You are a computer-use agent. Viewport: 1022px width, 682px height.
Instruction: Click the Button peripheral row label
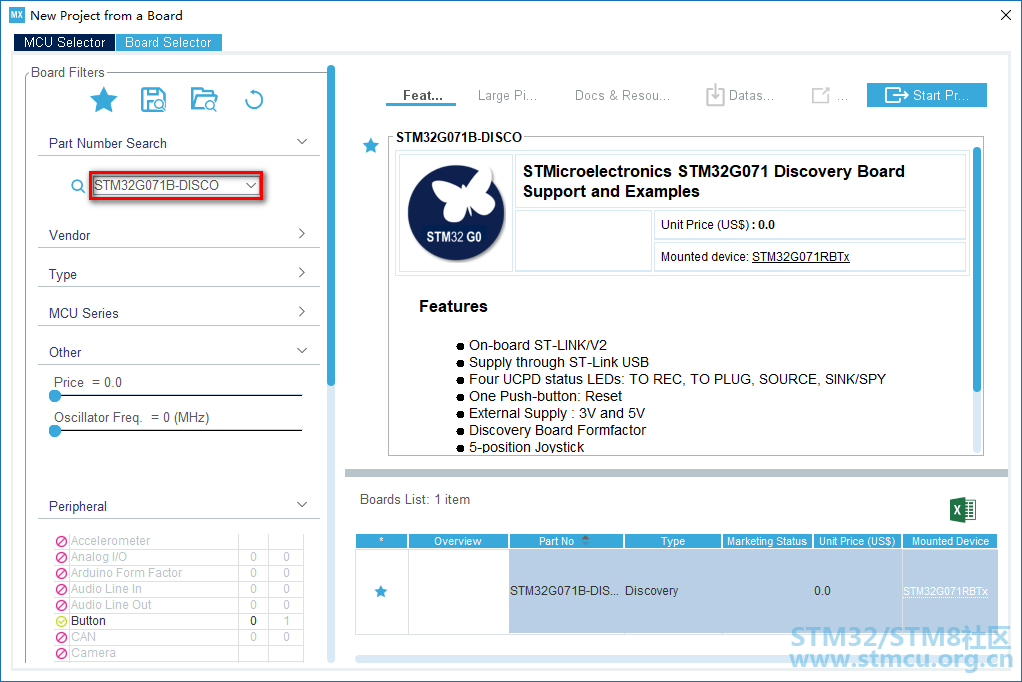(88, 621)
